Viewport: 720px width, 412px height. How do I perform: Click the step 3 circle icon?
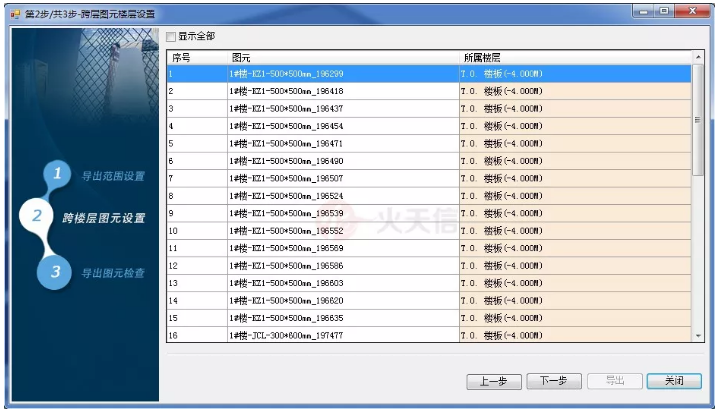[x=56, y=272]
